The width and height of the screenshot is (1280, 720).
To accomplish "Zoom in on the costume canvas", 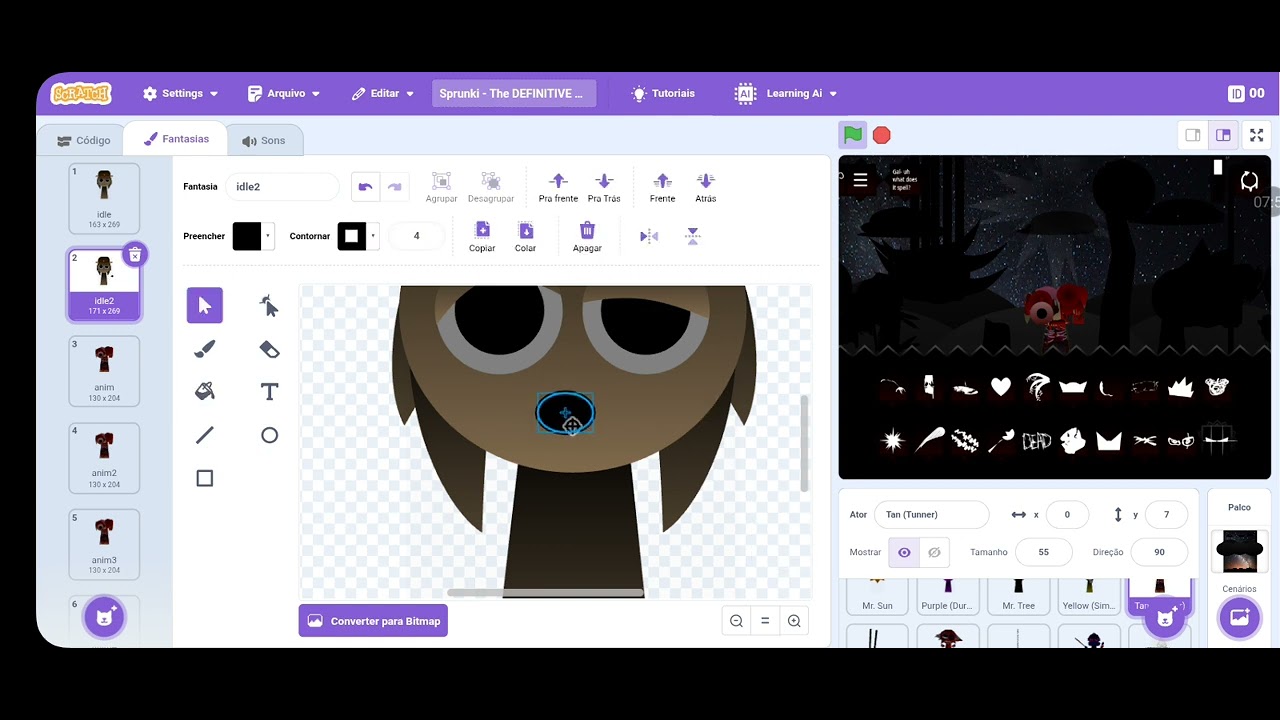I will coord(794,621).
